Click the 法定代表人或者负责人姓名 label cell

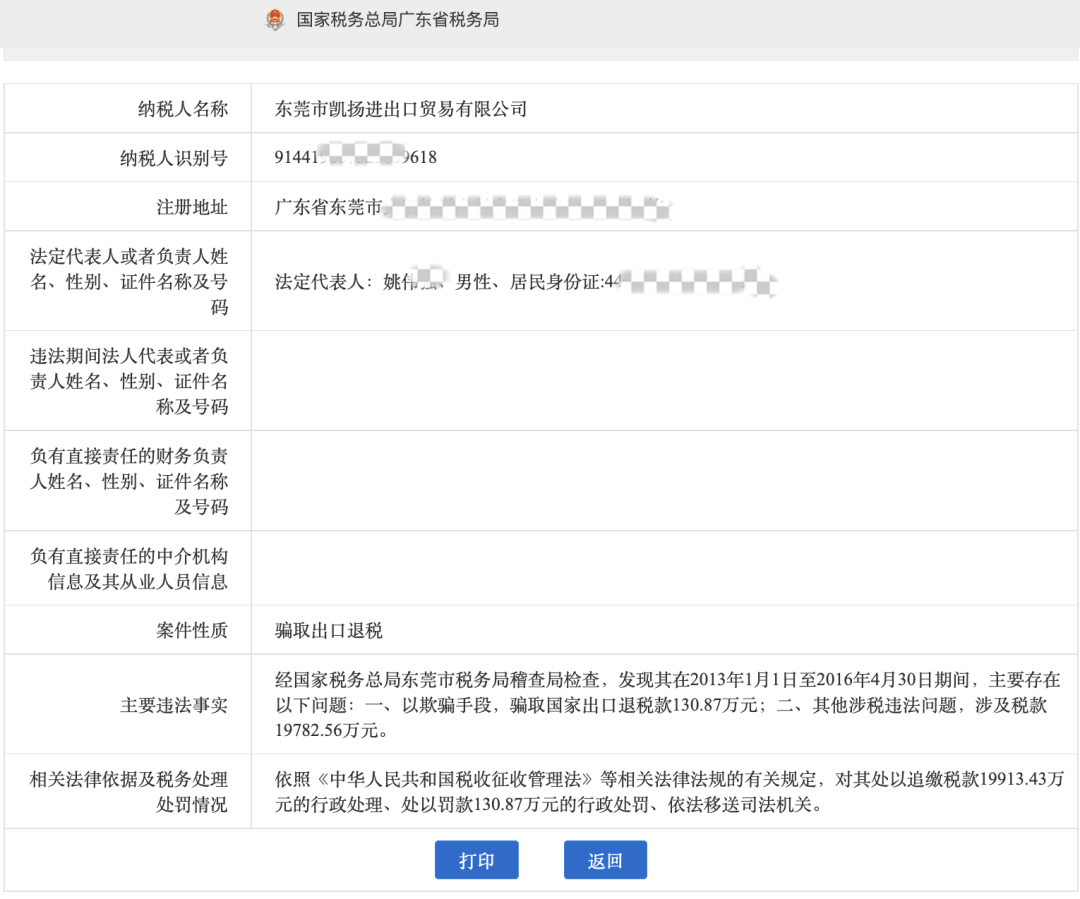129,281
